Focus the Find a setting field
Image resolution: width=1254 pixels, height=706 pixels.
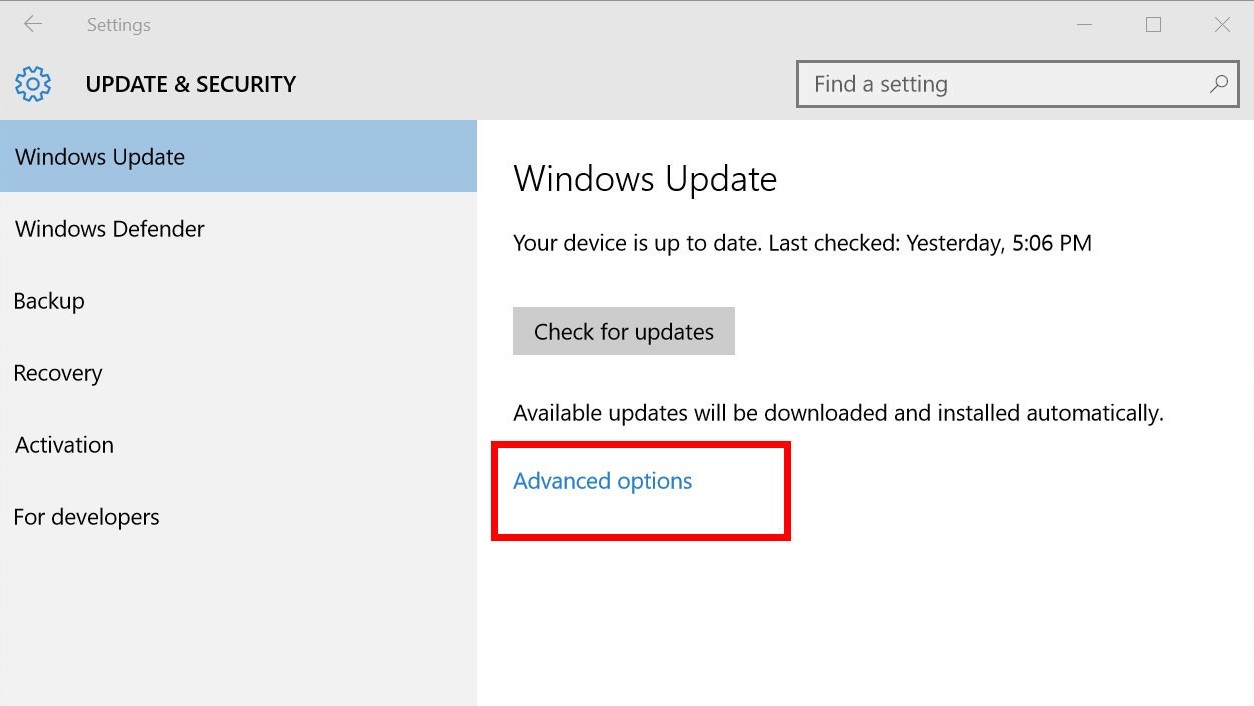[1017, 84]
